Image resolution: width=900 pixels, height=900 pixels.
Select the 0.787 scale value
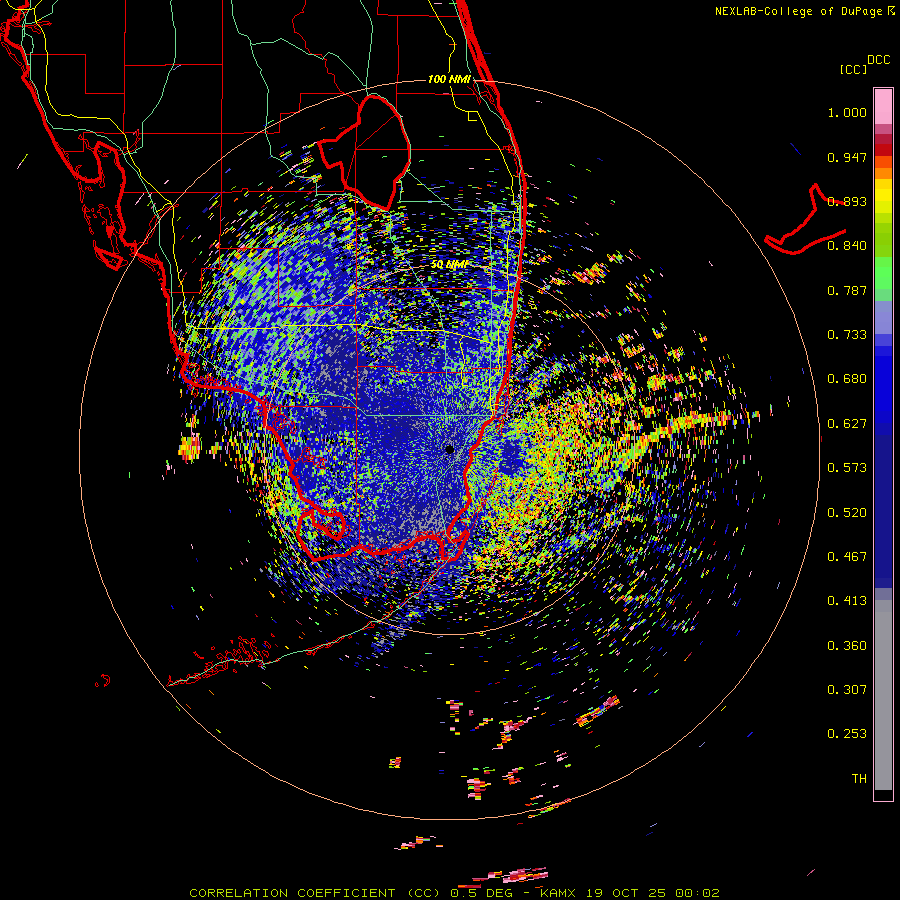tap(847, 290)
